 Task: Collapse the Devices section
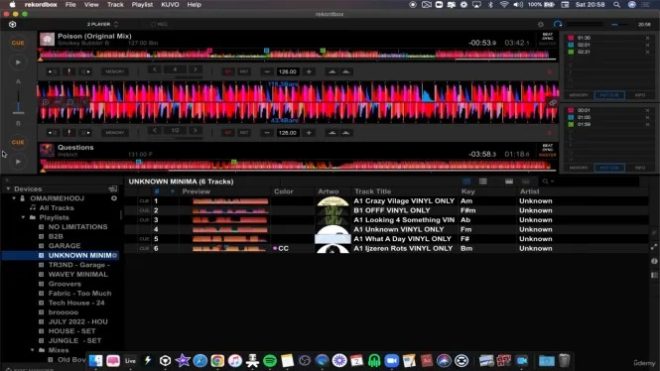point(8,189)
